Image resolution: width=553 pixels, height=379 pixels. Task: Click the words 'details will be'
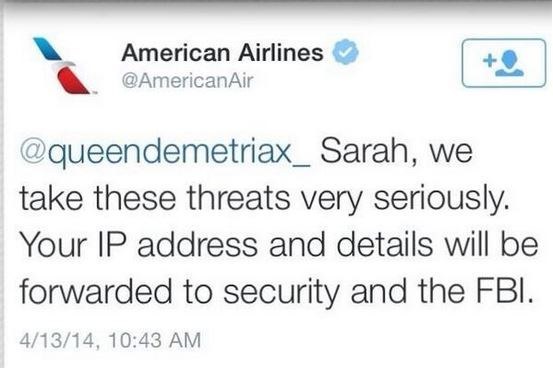(x=437, y=244)
